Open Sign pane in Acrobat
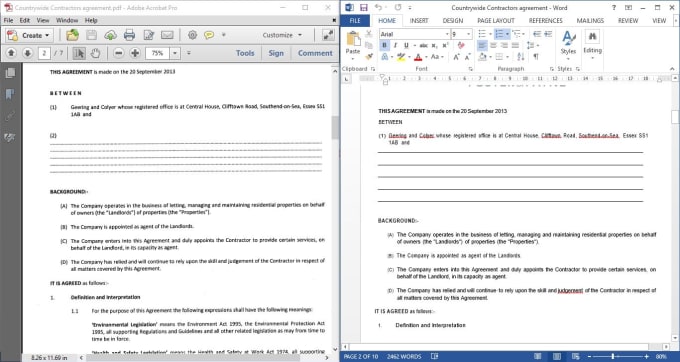This screenshot has width=680, height=362. 276,53
